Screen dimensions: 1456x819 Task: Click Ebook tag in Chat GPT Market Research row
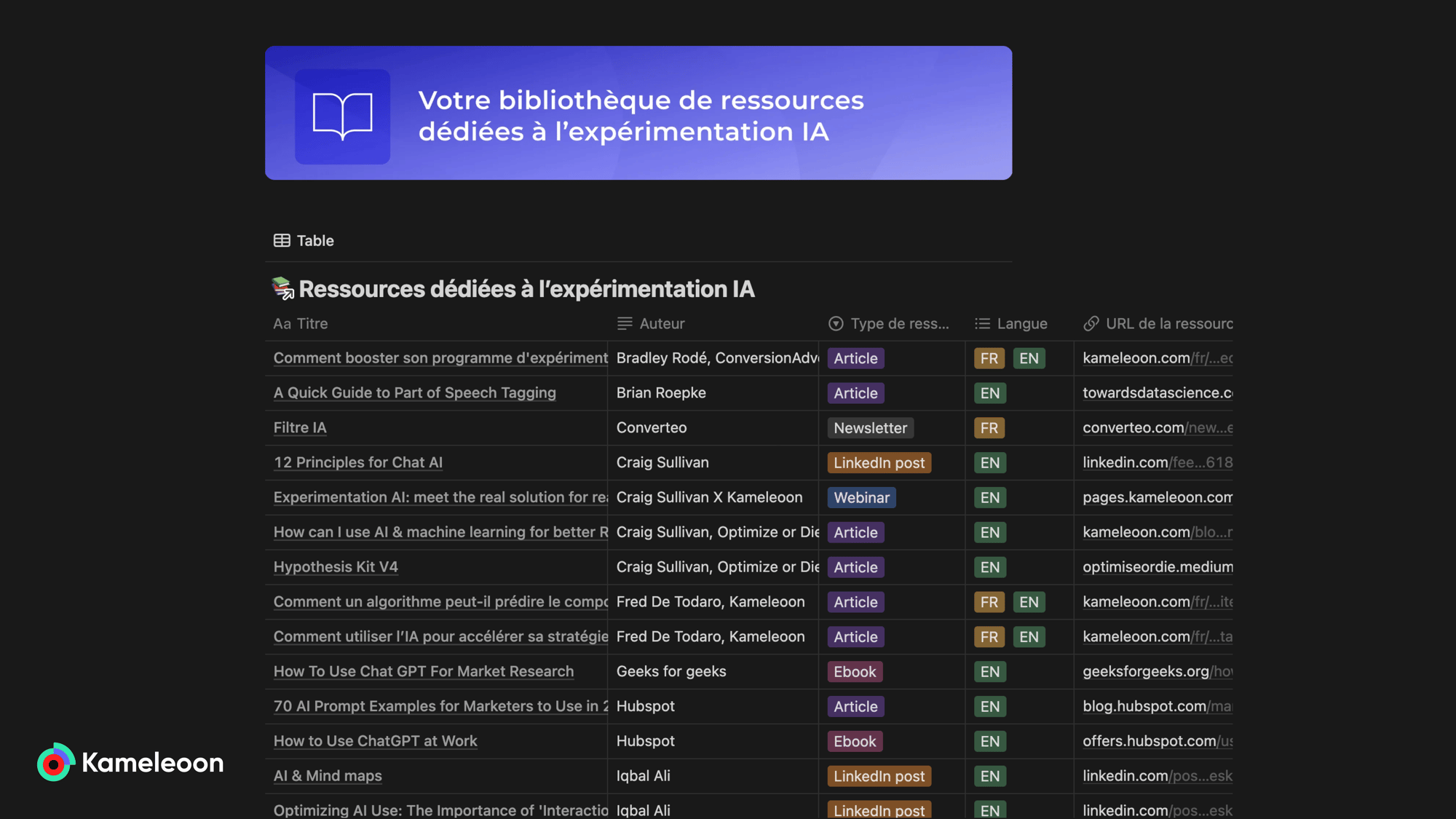coord(855,672)
